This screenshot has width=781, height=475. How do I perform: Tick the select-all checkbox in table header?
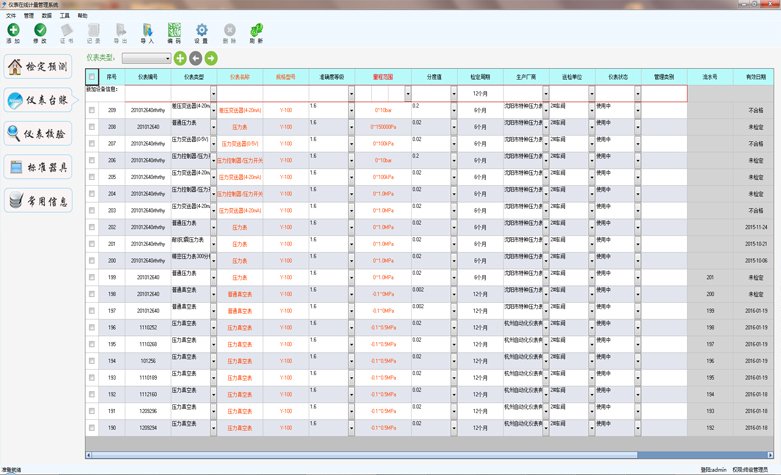[92, 77]
